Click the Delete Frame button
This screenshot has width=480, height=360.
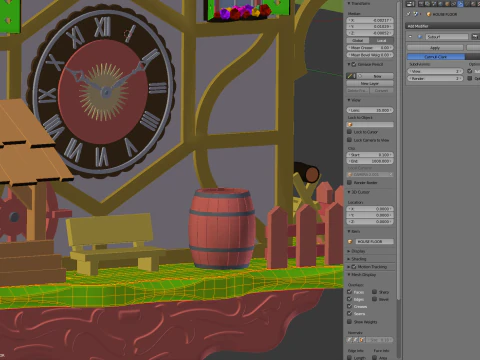pyautogui.click(x=358, y=91)
